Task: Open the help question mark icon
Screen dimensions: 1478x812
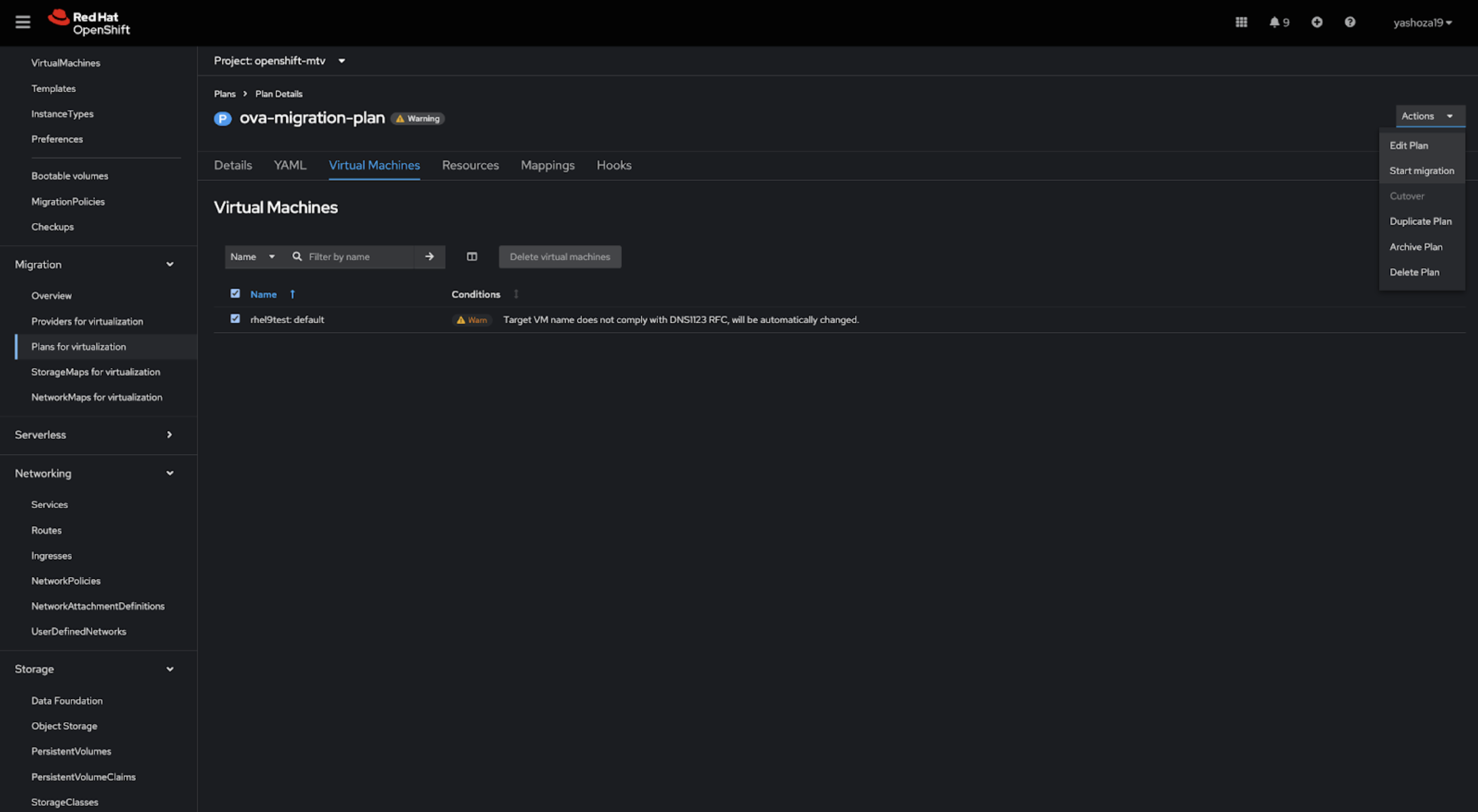Action: [1349, 22]
